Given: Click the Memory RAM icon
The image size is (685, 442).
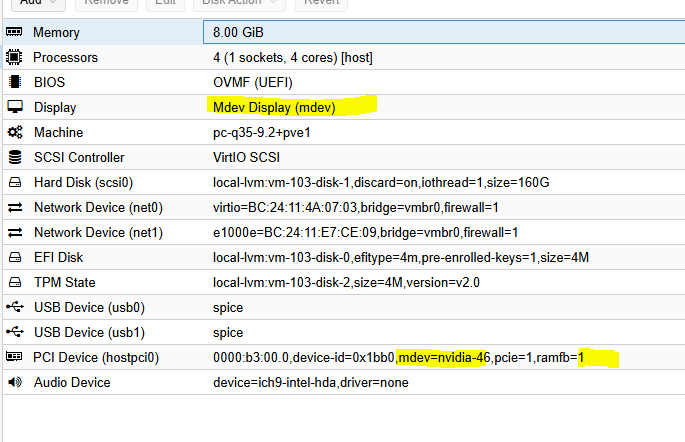Looking at the screenshot, I should tap(15, 33).
